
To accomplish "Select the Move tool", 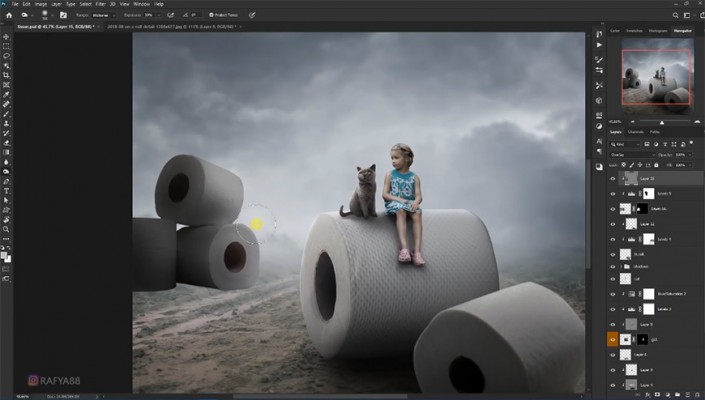I will point(6,36).
